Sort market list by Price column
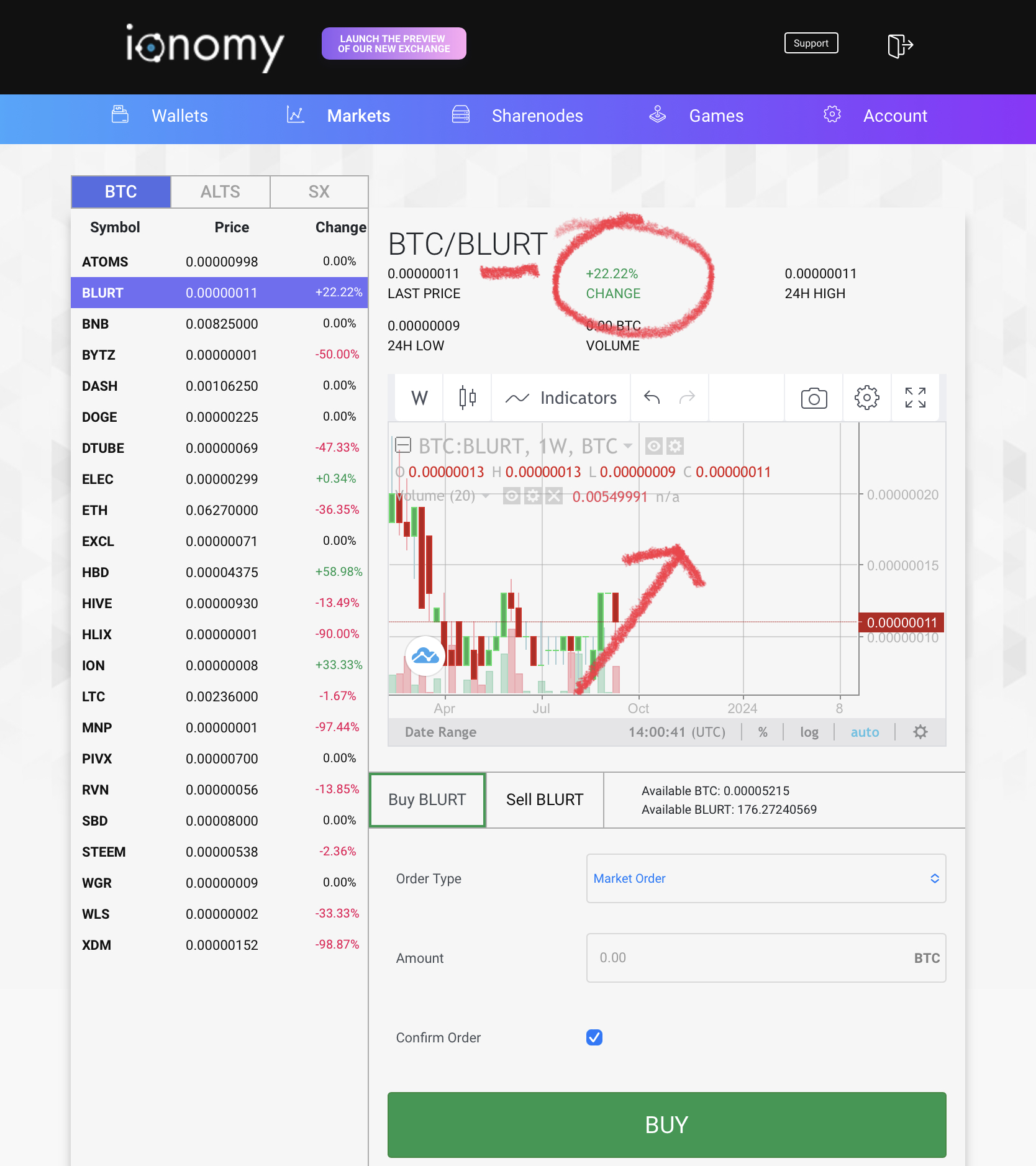 pos(232,227)
